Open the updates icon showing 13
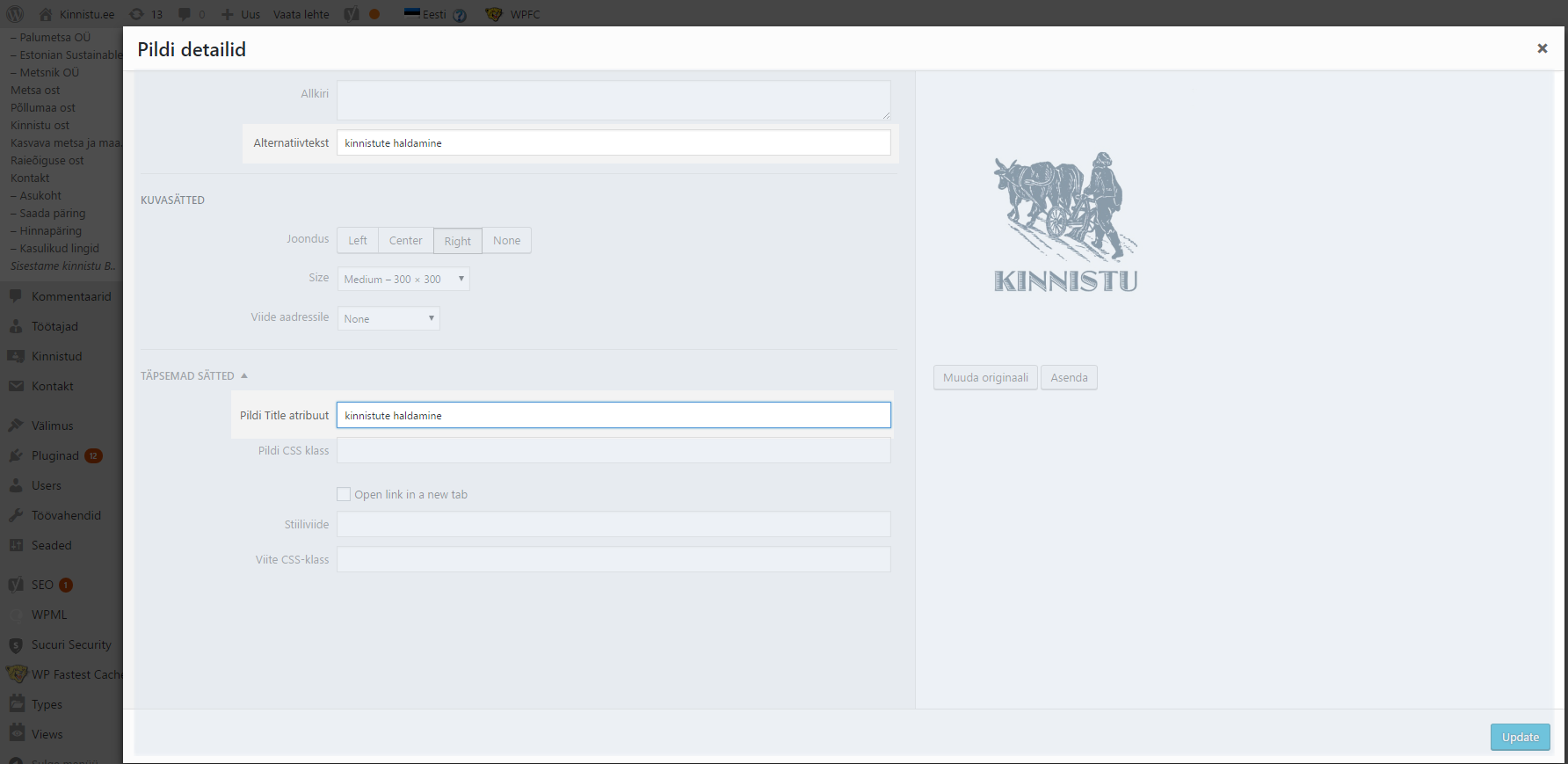The height and width of the screenshot is (764, 1568). point(136,14)
